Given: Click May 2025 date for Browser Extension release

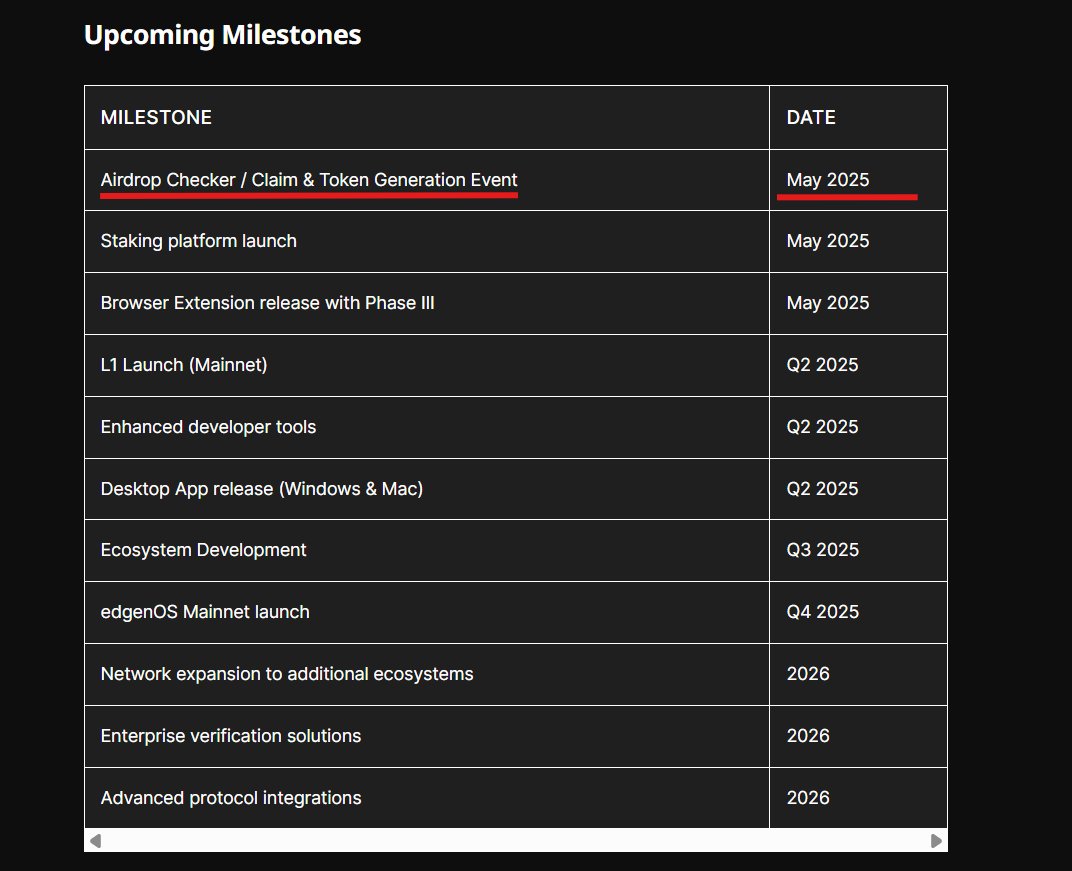Looking at the screenshot, I should coord(828,303).
